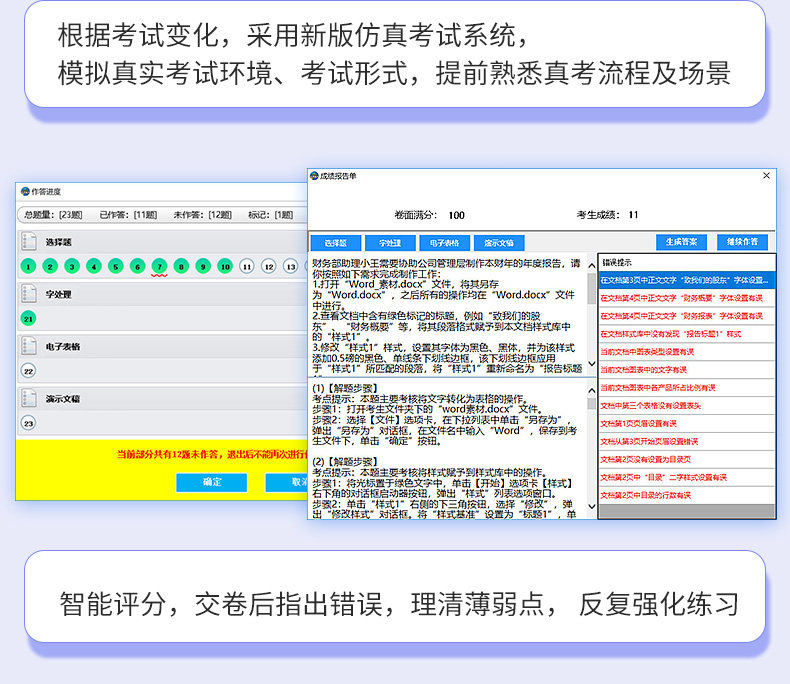The image size is (790, 684).
Task: Select error row 目录 二字样式设置有误
Action: 686,477
